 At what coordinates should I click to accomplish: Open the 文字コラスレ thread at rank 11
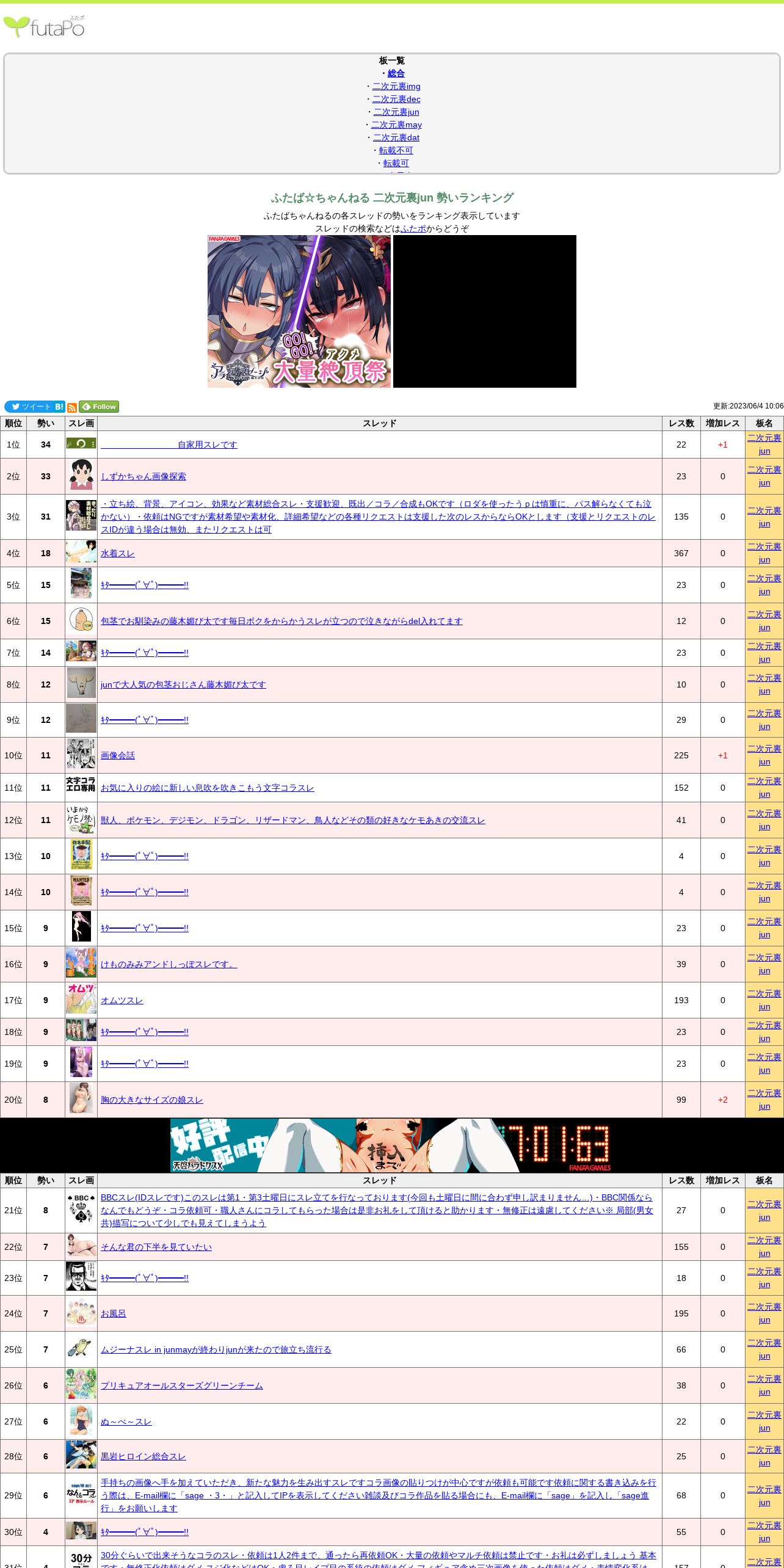pos(208,788)
